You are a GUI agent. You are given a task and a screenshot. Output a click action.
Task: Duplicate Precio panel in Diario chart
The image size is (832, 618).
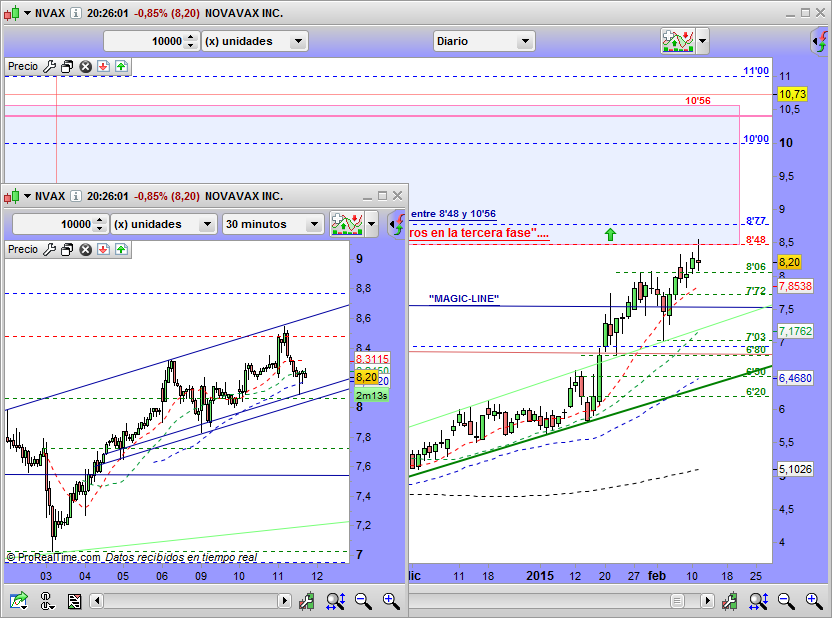coord(67,66)
